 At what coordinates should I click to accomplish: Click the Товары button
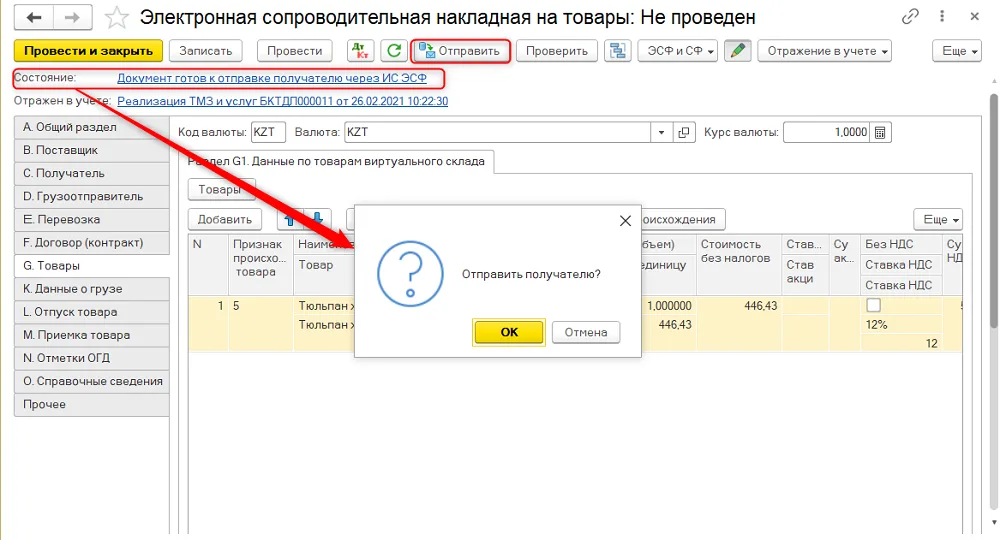220,189
